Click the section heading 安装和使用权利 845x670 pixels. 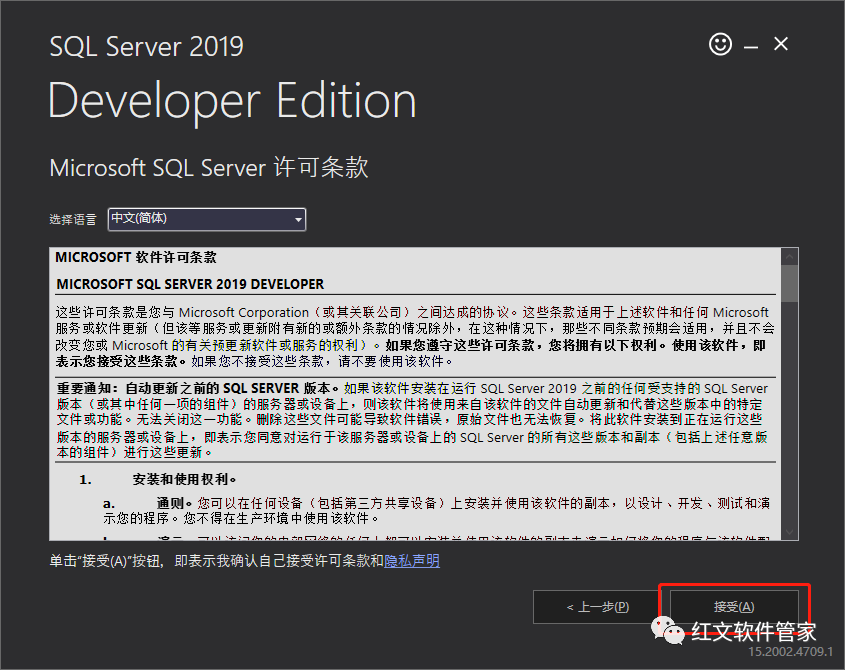click(x=184, y=479)
